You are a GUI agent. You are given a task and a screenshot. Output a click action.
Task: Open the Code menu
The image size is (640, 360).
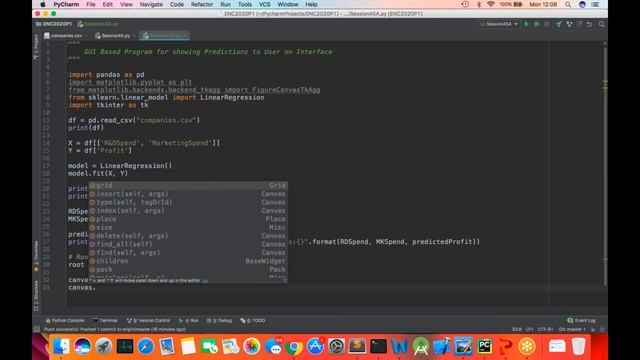[177, 4]
